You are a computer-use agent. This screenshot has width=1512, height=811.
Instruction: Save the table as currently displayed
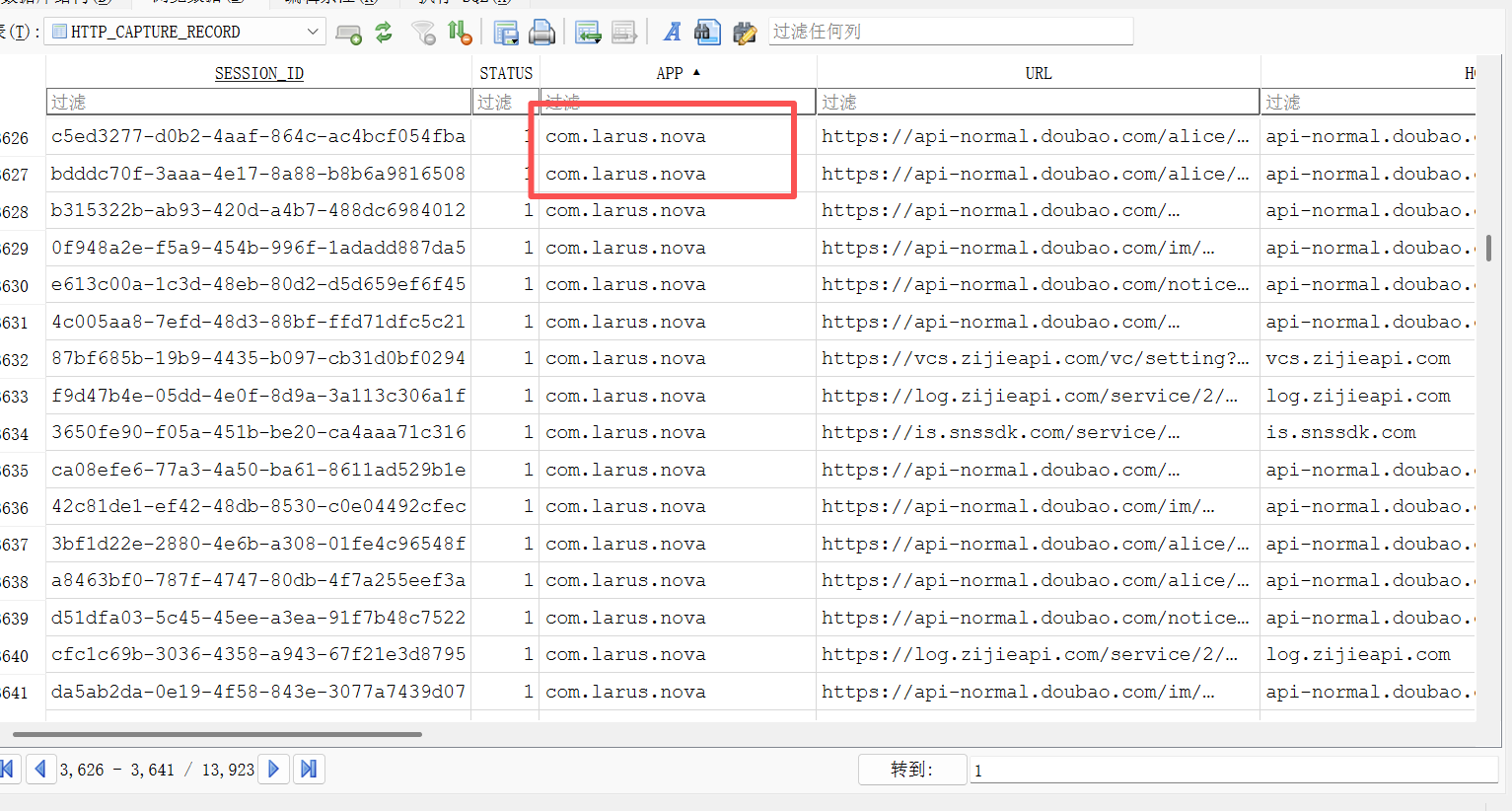click(506, 33)
